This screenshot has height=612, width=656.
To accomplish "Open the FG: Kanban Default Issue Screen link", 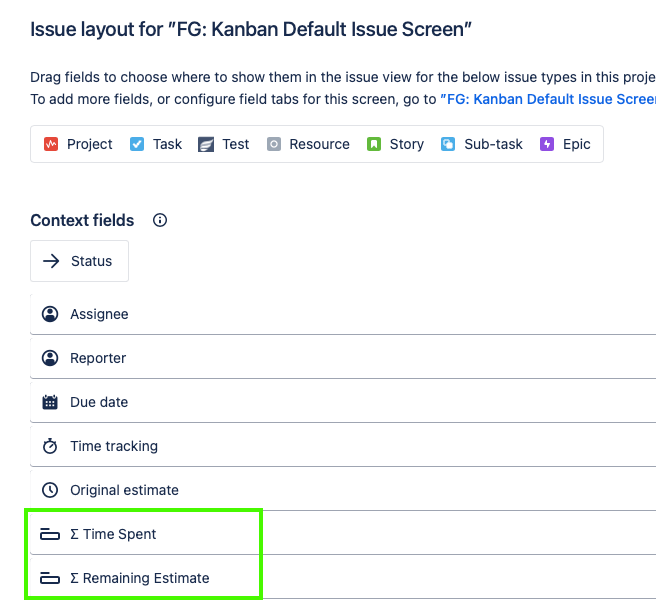I will (x=548, y=99).
